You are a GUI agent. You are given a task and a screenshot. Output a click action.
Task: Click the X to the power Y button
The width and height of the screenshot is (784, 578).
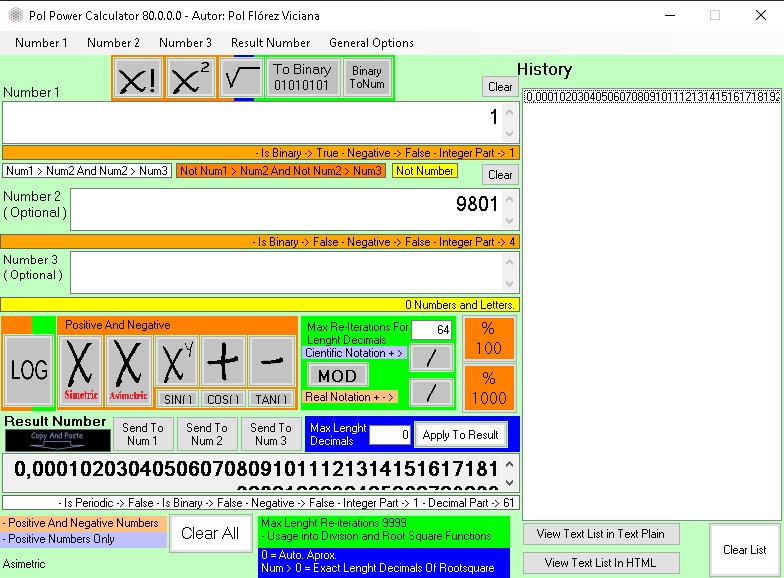(177, 362)
